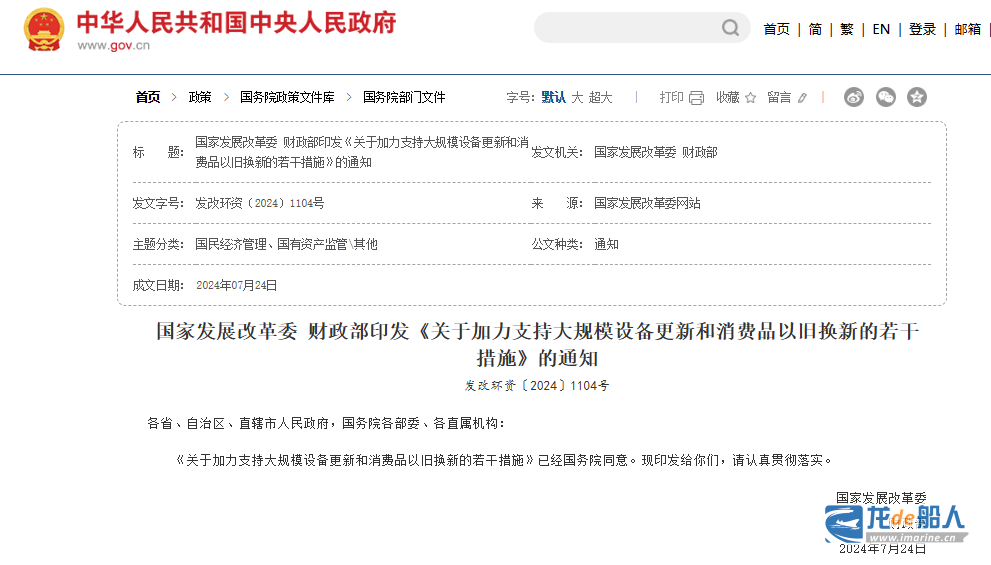
Task: Go to 国务院政策文件库 breadcrumb link
Action: [287, 97]
